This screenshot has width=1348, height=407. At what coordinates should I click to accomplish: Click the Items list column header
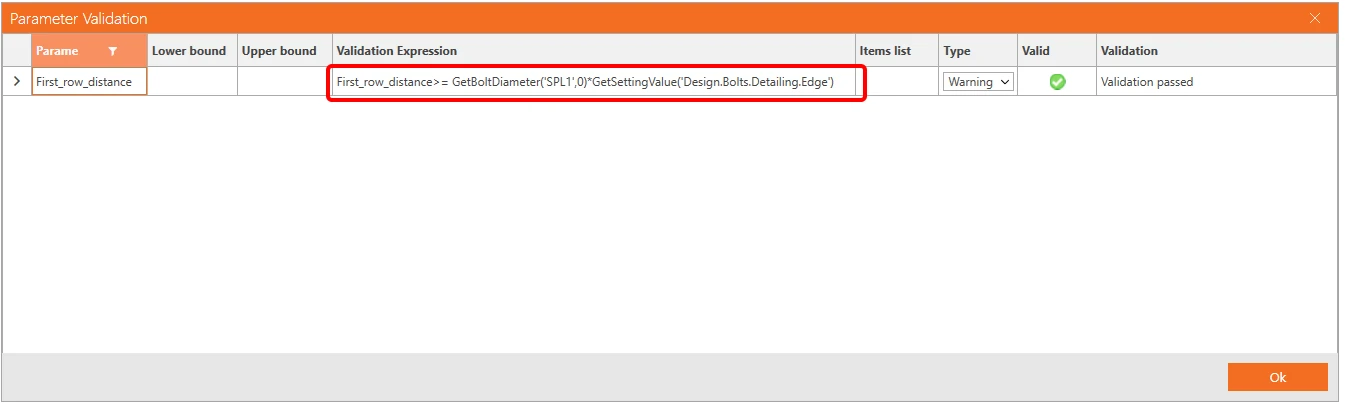pyautogui.click(x=897, y=51)
